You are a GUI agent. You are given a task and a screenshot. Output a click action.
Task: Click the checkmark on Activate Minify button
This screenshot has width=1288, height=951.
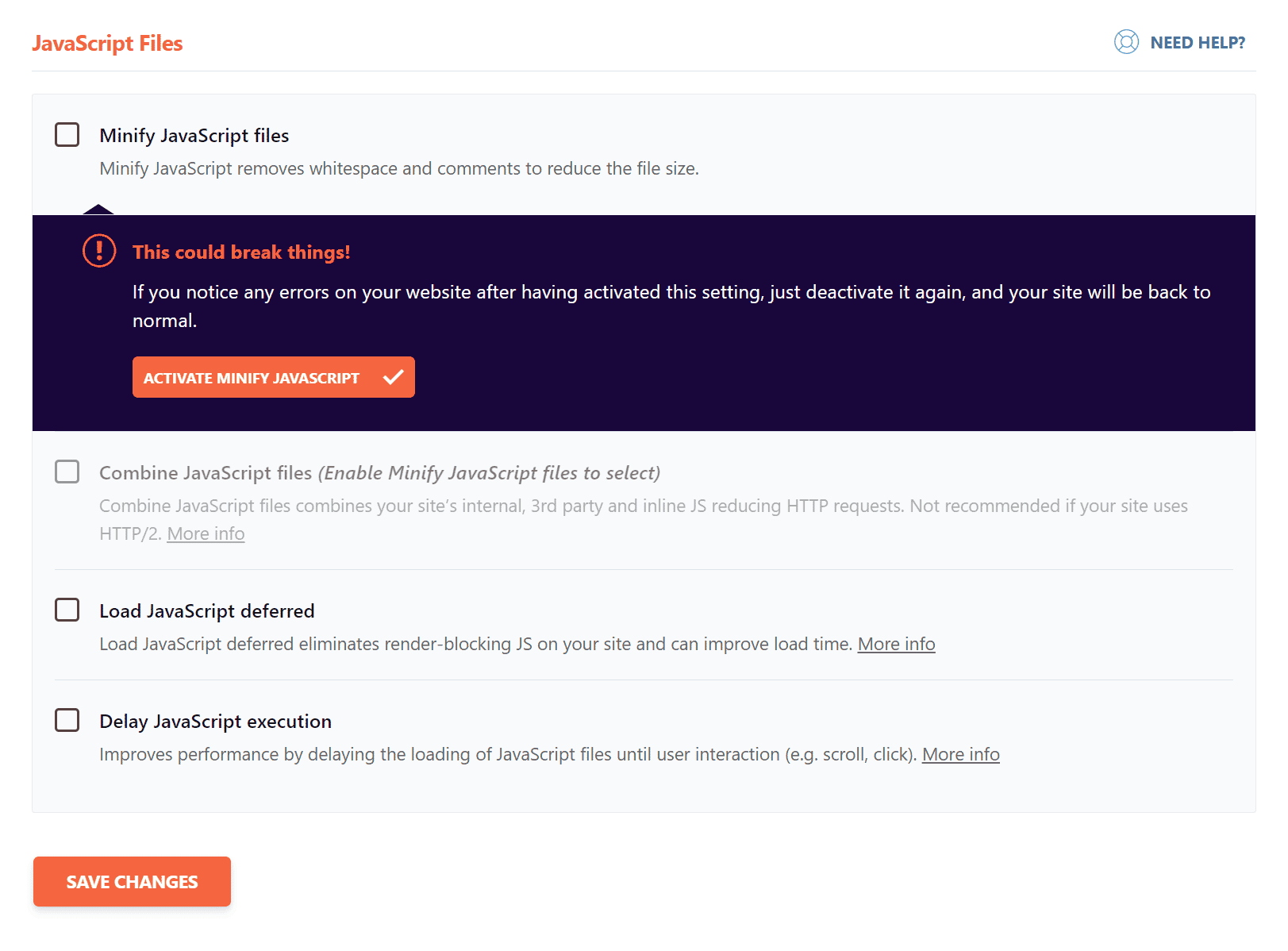393,377
